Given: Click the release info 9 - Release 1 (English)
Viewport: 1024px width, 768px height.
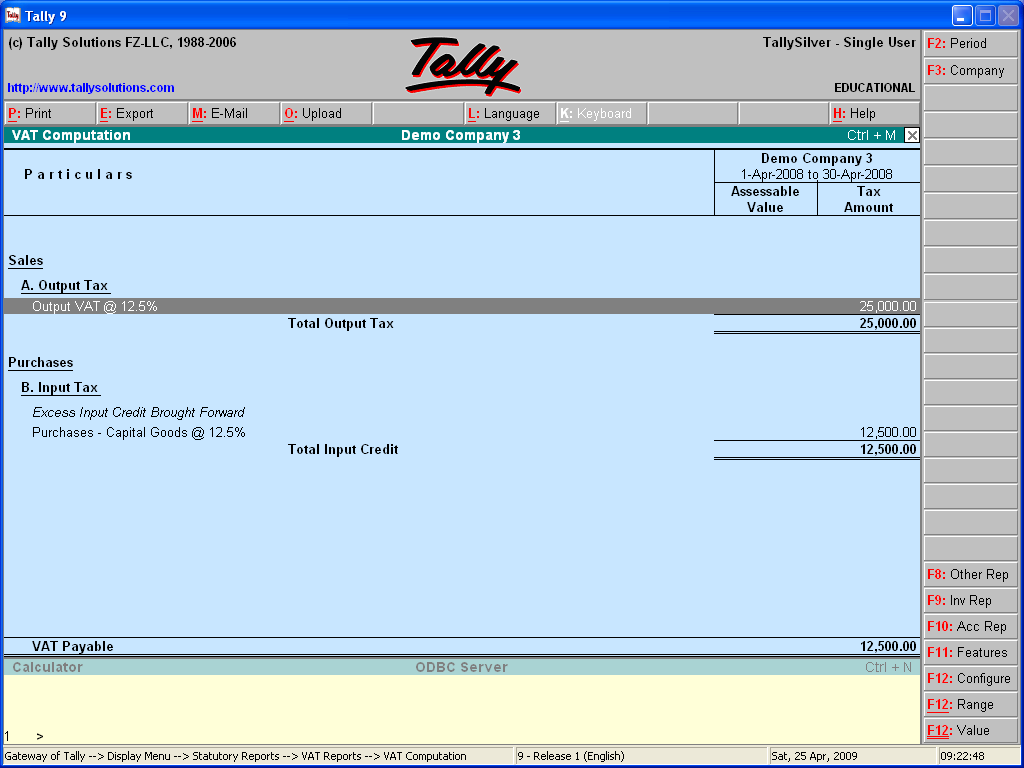Looking at the screenshot, I should (x=571, y=756).
